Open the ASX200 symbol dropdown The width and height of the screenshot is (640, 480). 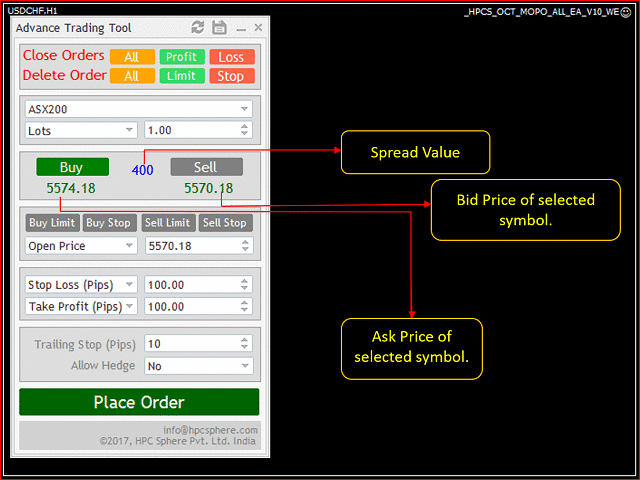(x=139, y=109)
